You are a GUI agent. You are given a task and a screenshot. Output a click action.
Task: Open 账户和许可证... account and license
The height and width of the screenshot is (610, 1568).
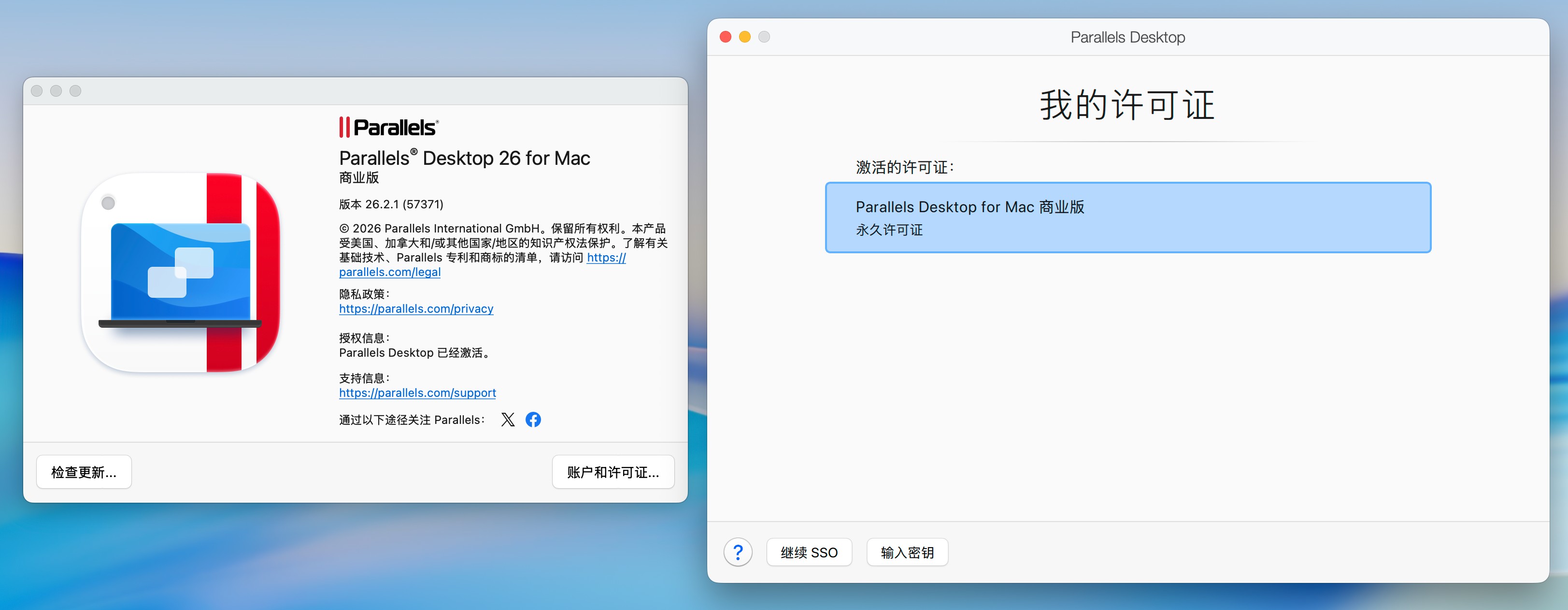click(x=613, y=472)
